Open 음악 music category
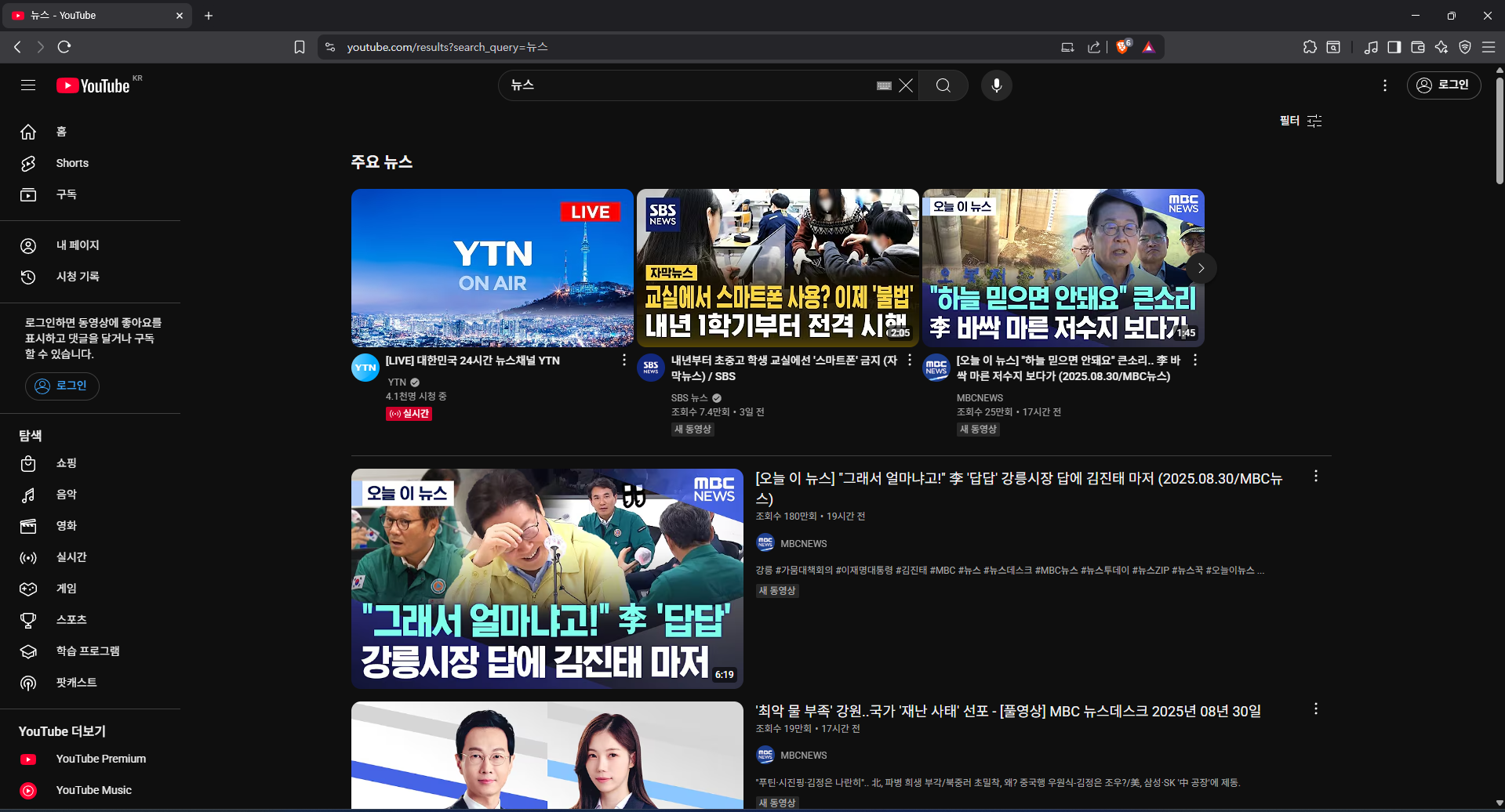1505x812 pixels. pos(90,495)
